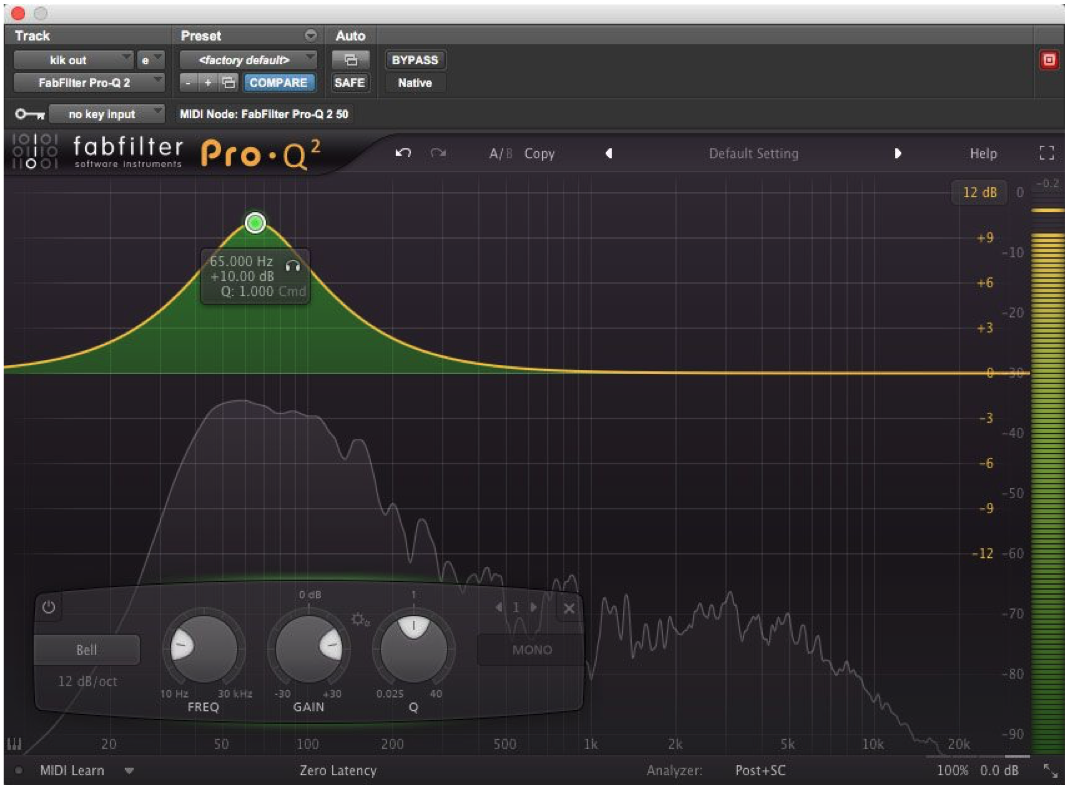Toggle the MONO stereo placement button

pos(532,650)
